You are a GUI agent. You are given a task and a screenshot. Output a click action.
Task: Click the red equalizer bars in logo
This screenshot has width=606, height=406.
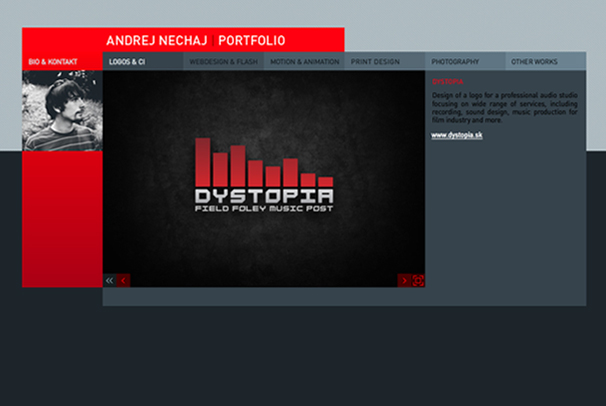pyautogui.click(x=260, y=165)
